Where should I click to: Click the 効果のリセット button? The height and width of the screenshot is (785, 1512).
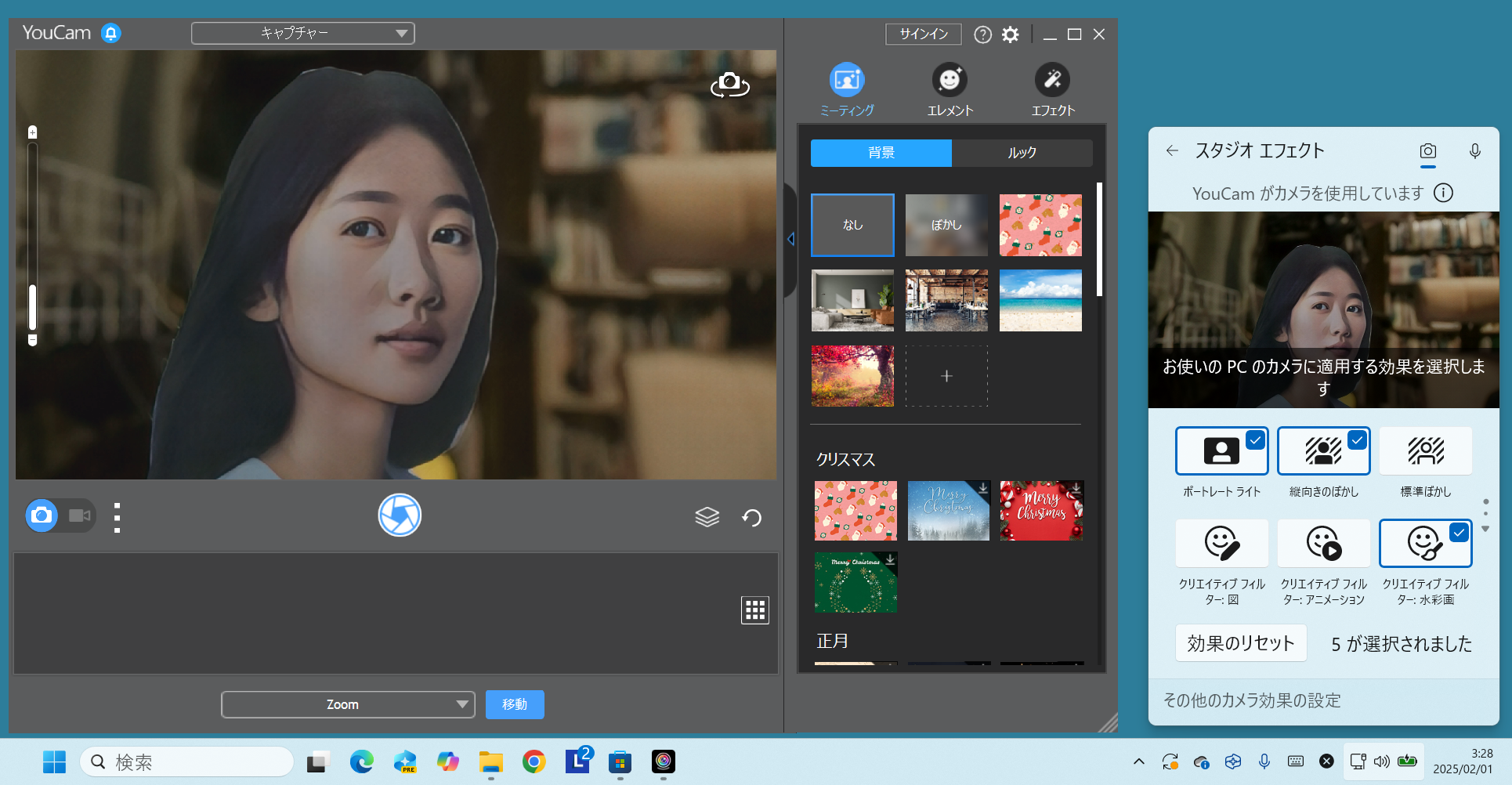click(x=1240, y=643)
